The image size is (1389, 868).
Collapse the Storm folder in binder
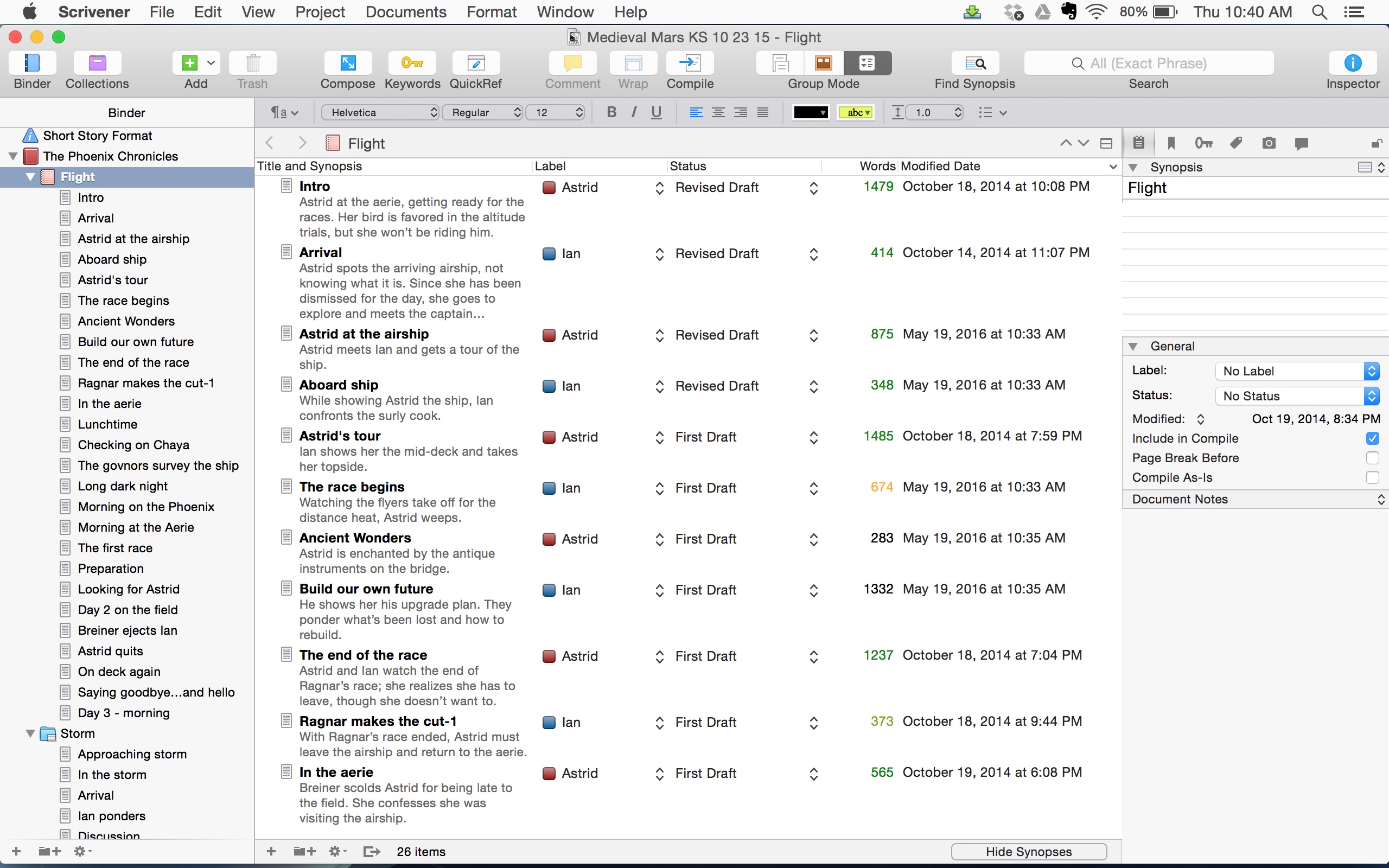point(30,733)
